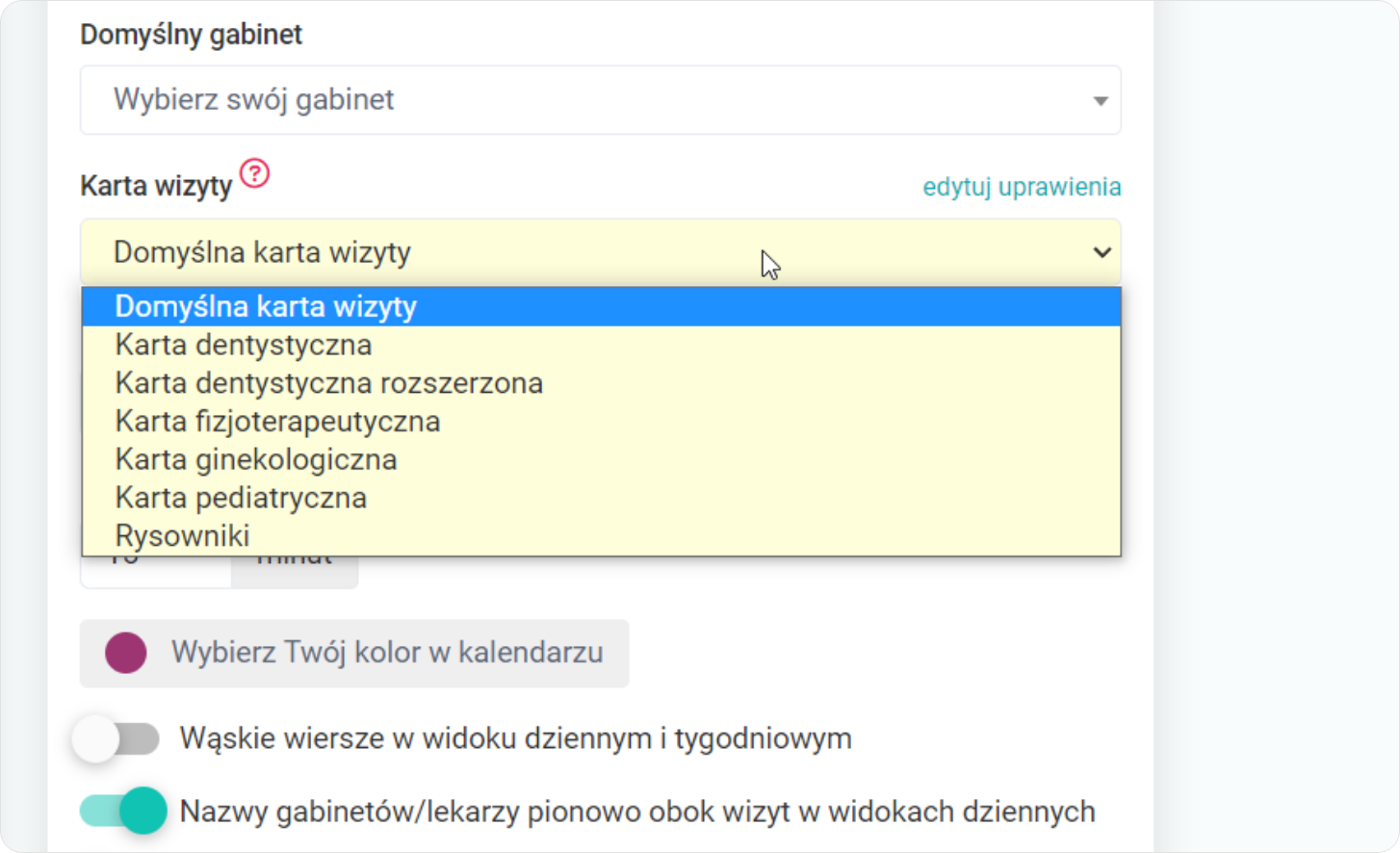
Task: Disable Nazwy gabinetów/lekarzy pionowo toggle
Action: click(123, 811)
